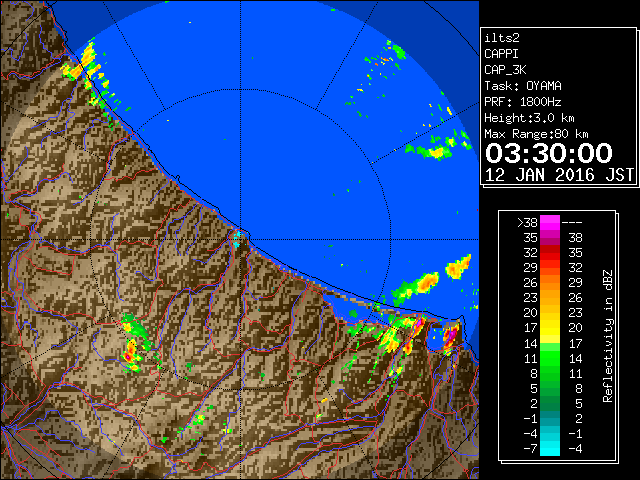This screenshot has height=480, width=640.
Task: Select the '12 JAN 2016 JST' date
Action: click(x=559, y=175)
